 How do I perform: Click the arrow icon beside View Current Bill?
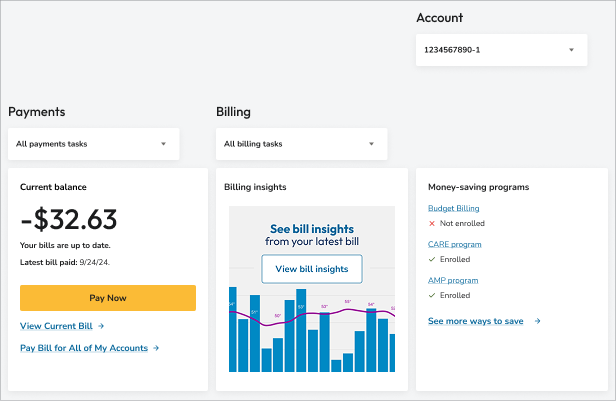(x=101, y=326)
